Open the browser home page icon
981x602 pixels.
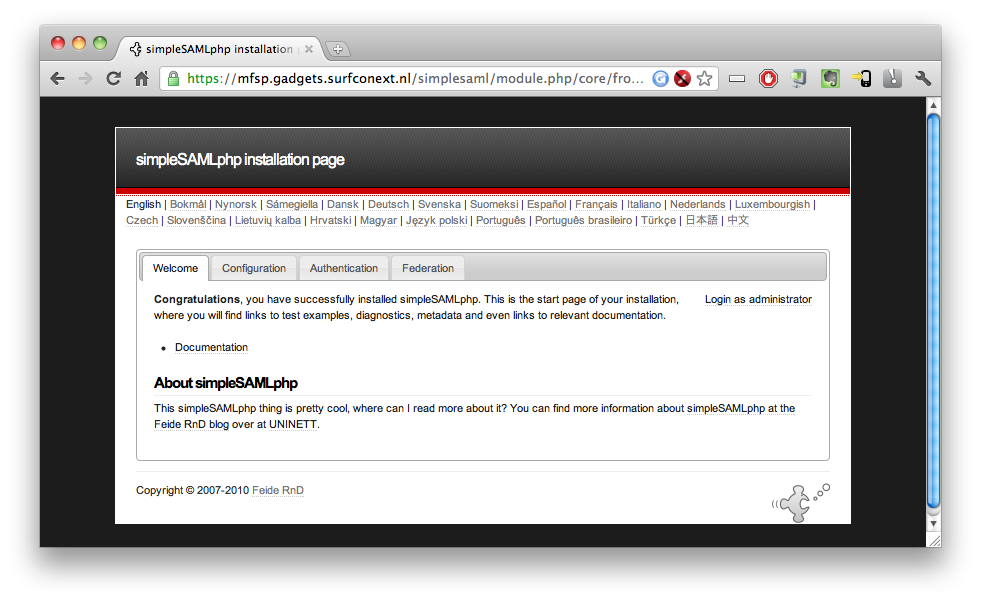coord(142,79)
